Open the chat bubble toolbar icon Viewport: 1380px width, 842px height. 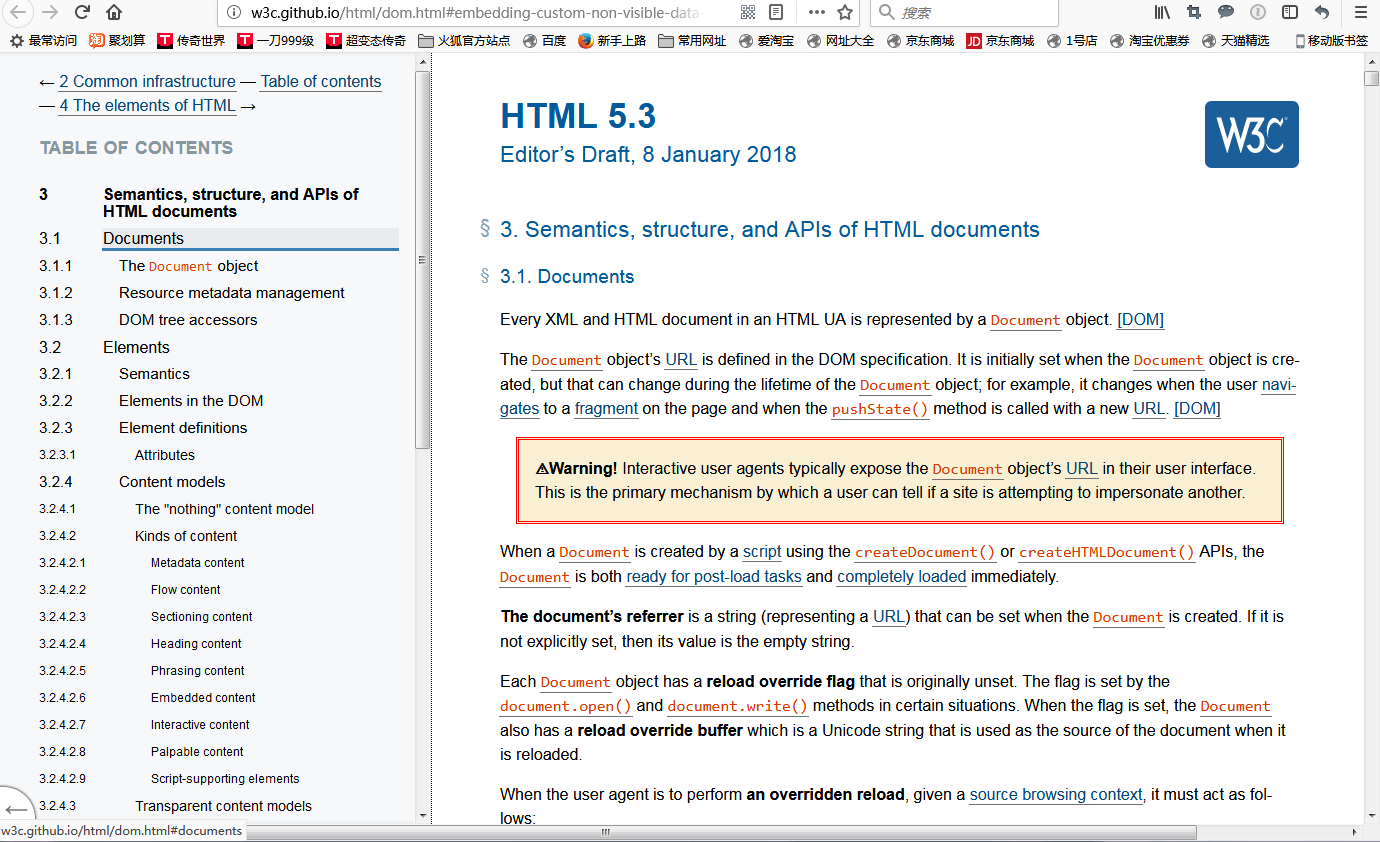1226,12
